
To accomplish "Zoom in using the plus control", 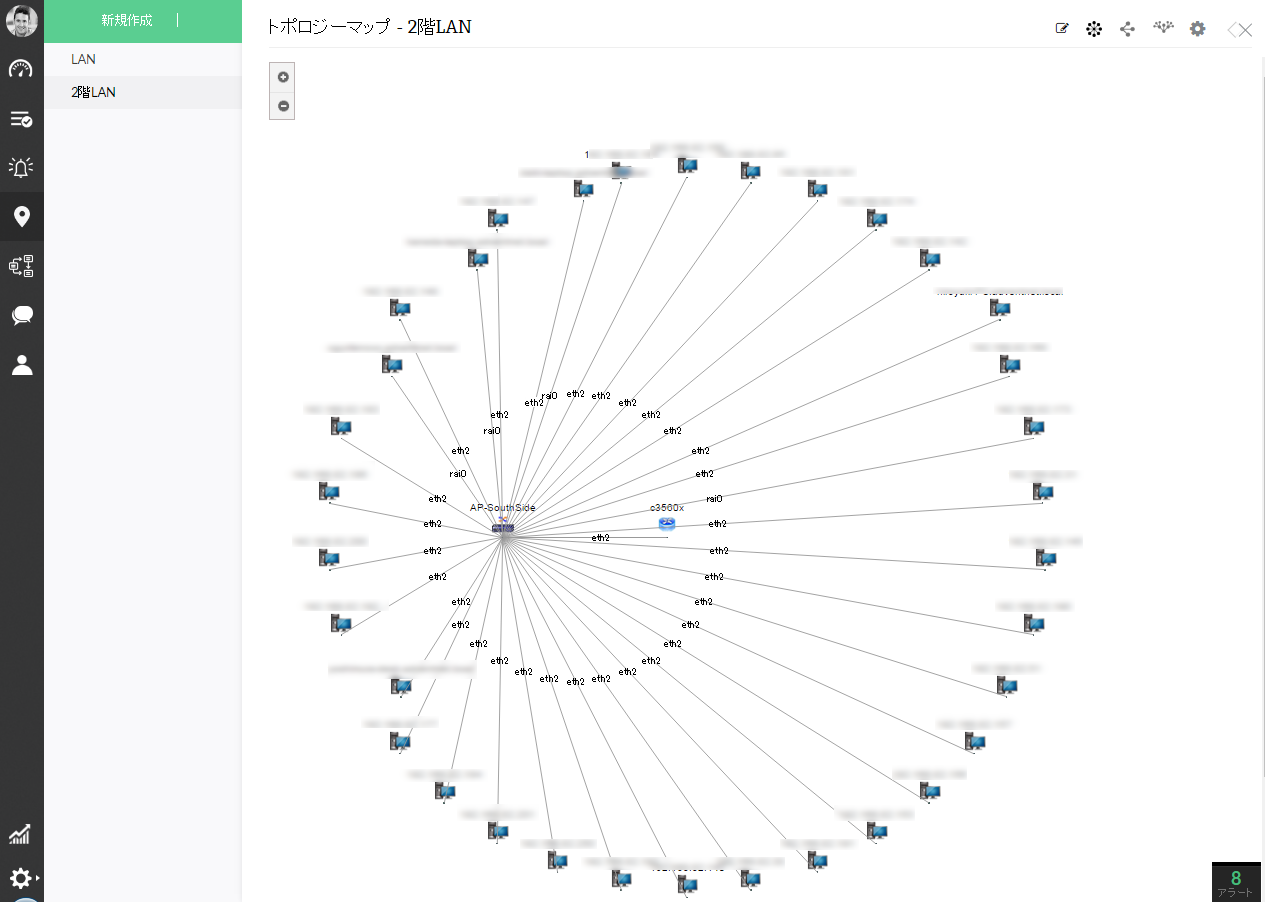I will point(282,77).
